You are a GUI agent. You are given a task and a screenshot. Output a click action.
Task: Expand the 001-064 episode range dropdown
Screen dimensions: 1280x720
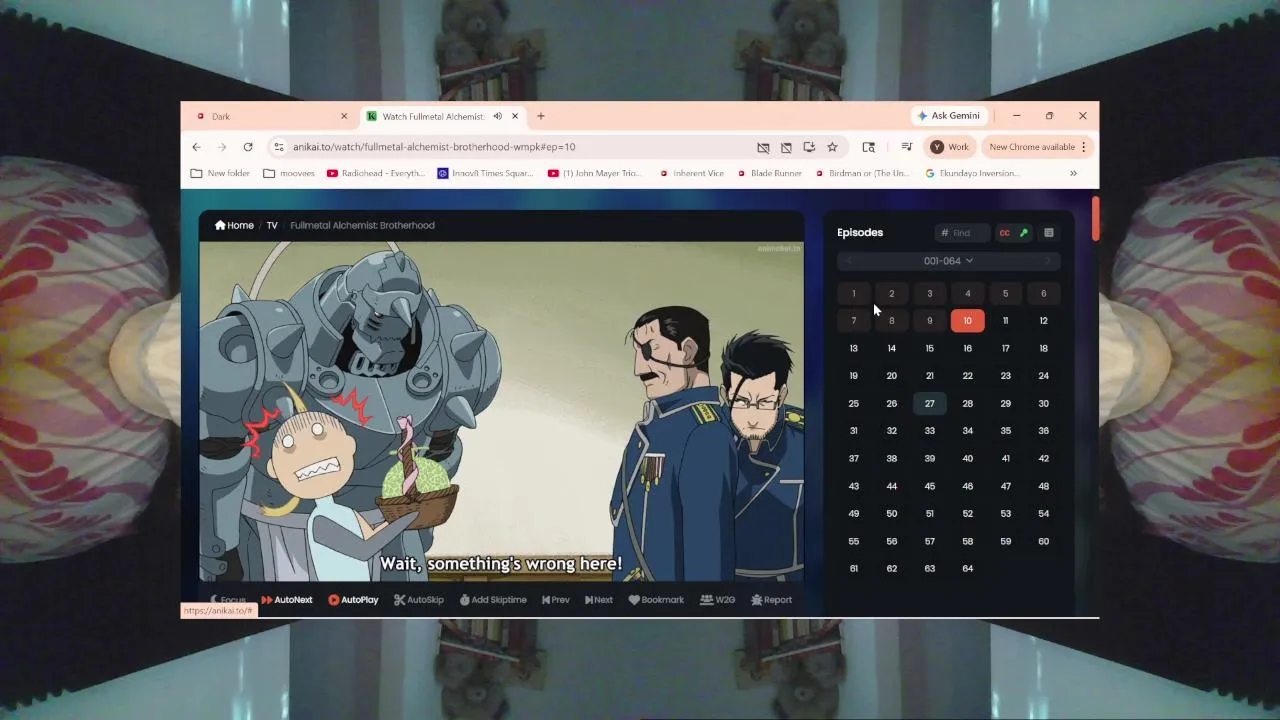coord(948,261)
